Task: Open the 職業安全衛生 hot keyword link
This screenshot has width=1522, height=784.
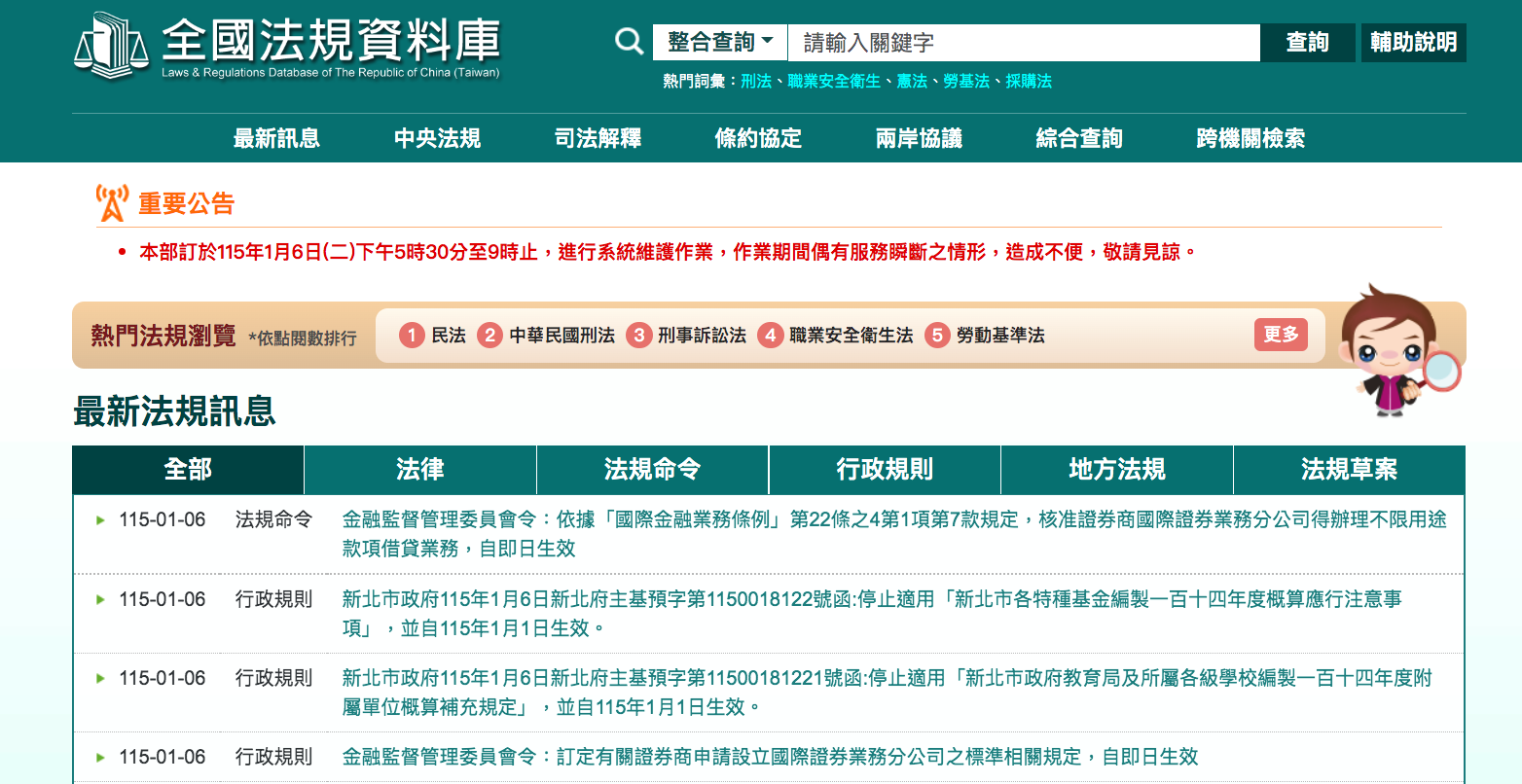Action: [x=834, y=82]
